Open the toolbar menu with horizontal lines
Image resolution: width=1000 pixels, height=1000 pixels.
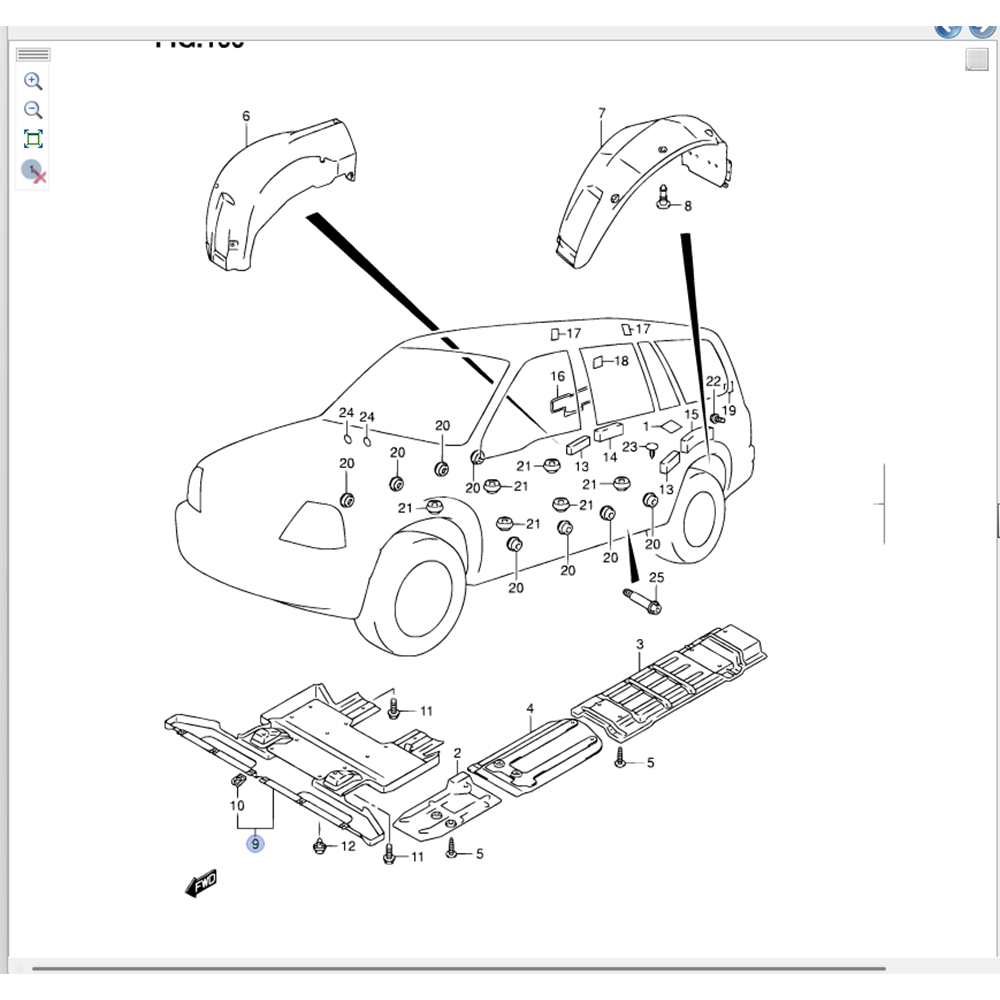[33, 51]
